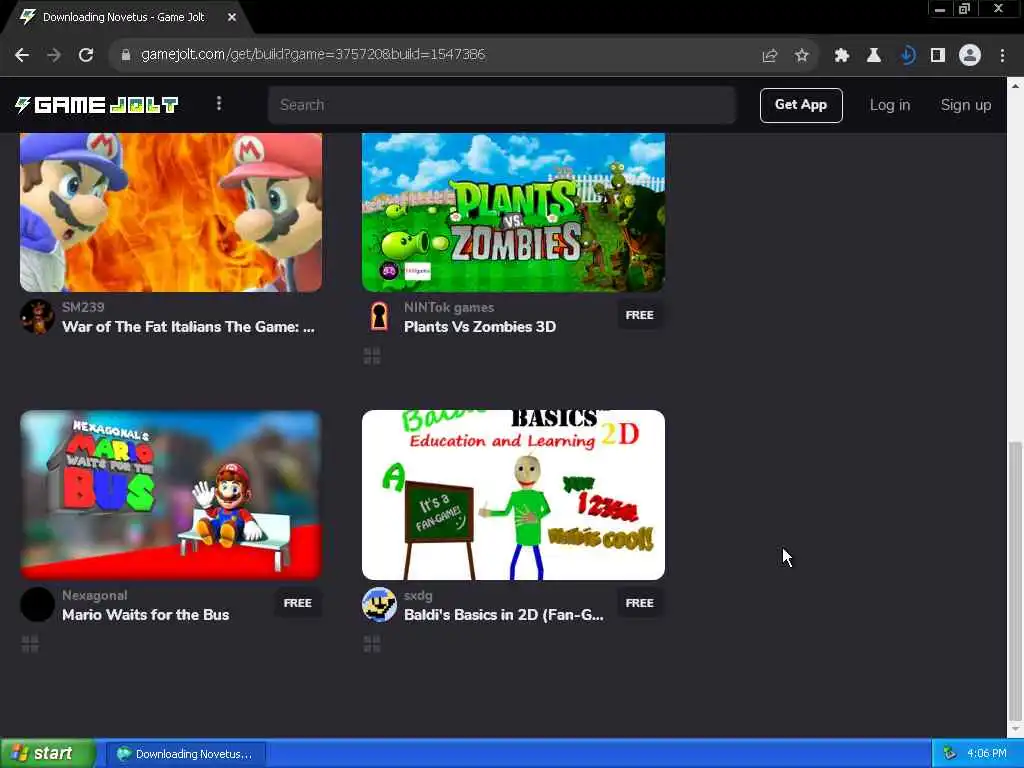The height and width of the screenshot is (768, 1024).
Task: Click SM239 developer avatar
Action: pyautogui.click(x=37, y=317)
